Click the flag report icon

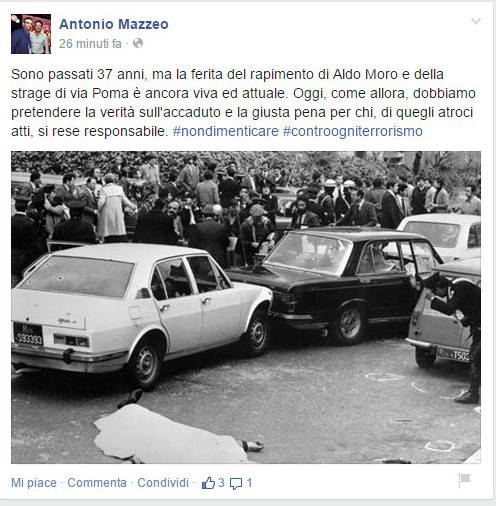point(464,480)
